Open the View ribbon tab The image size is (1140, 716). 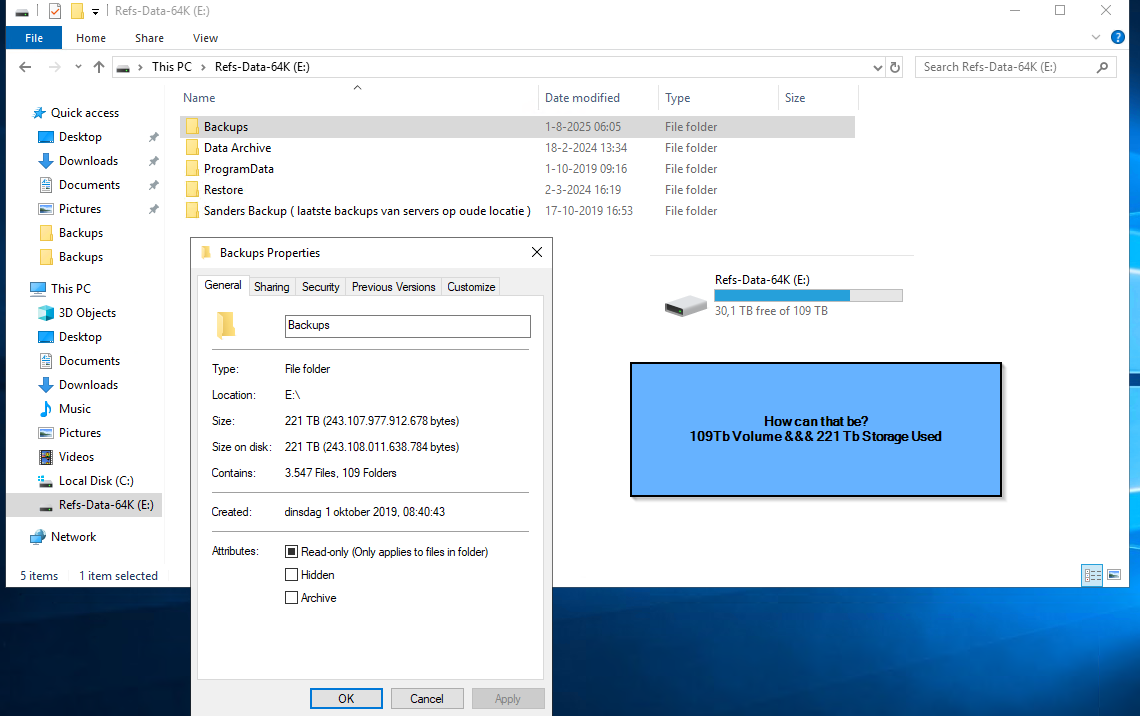pos(205,38)
